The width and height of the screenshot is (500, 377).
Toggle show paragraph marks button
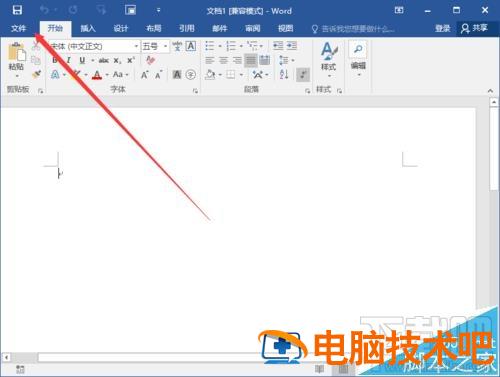point(303,75)
